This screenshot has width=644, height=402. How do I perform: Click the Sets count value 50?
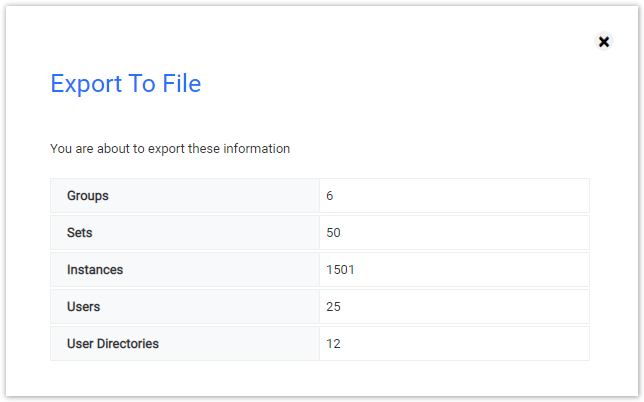click(x=333, y=233)
